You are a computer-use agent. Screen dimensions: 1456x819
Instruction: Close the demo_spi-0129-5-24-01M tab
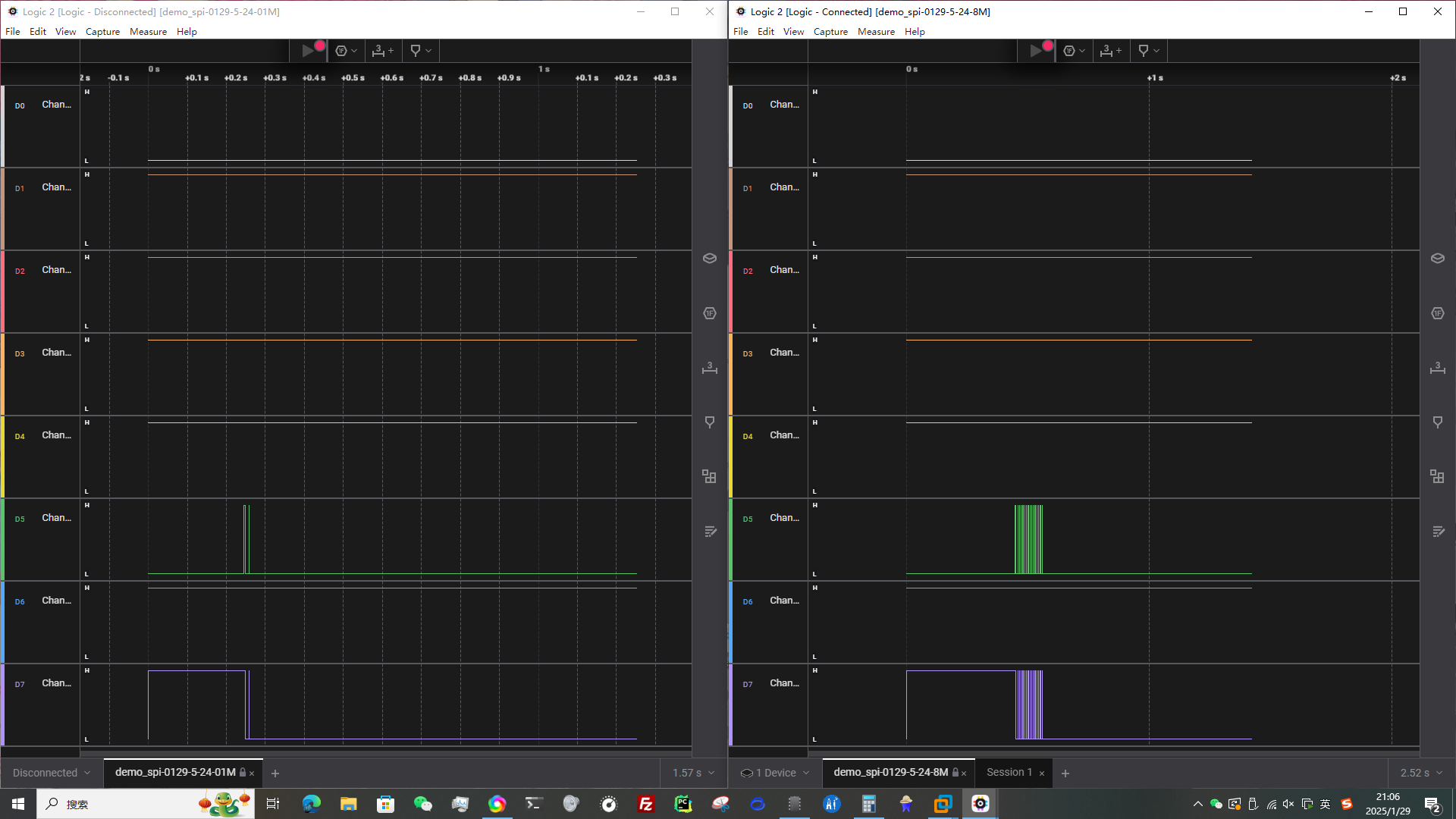point(252,773)
